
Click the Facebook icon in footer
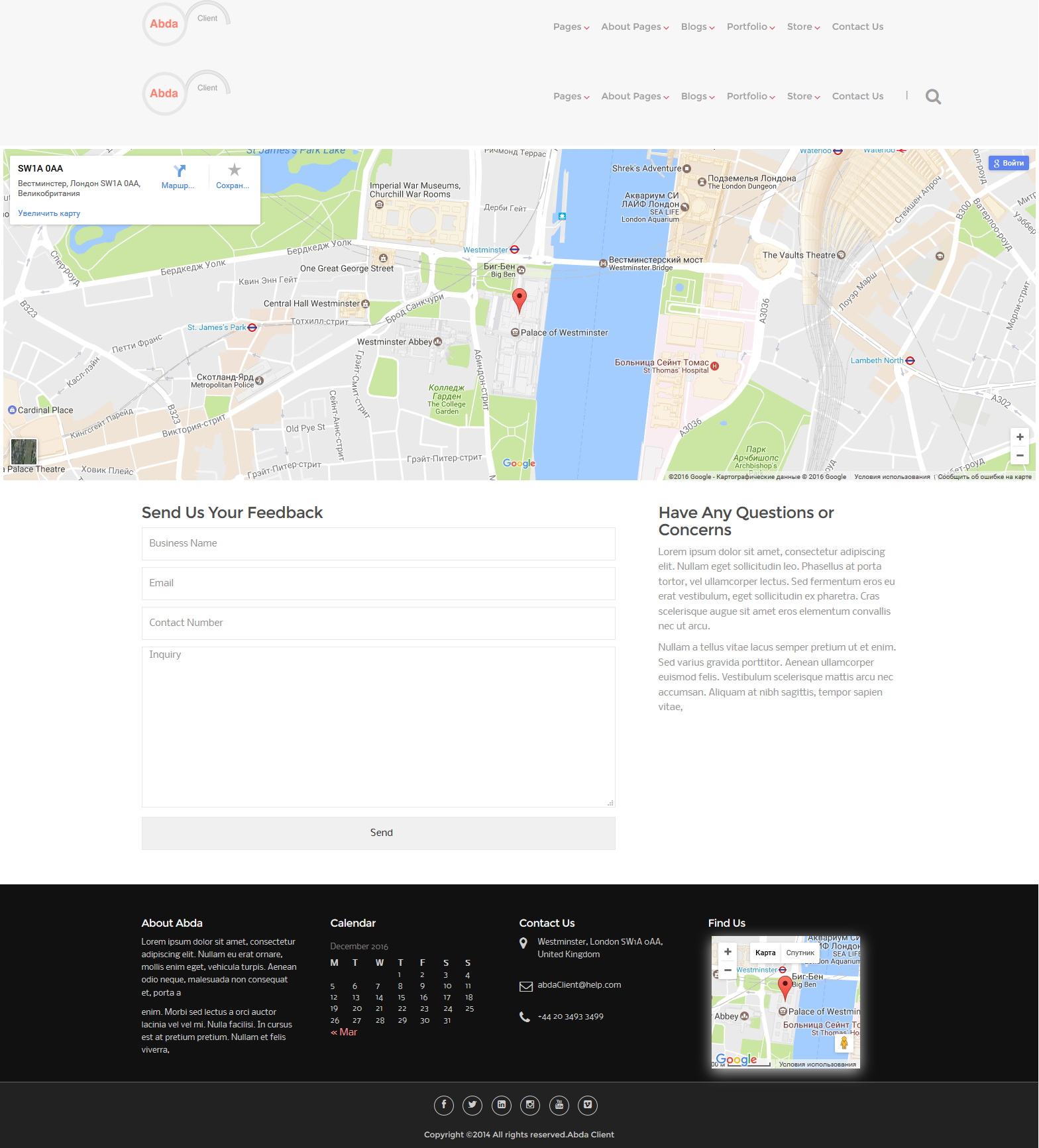click(x=444, y=1105)
